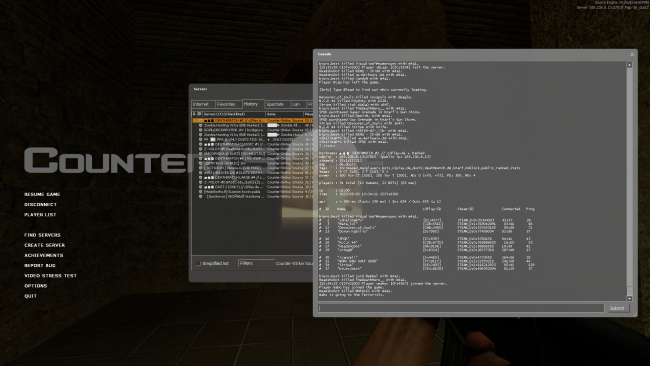The width and height of the screenshot is (650, 366).
Task: Close the Console window
Action: pos(632,54)
